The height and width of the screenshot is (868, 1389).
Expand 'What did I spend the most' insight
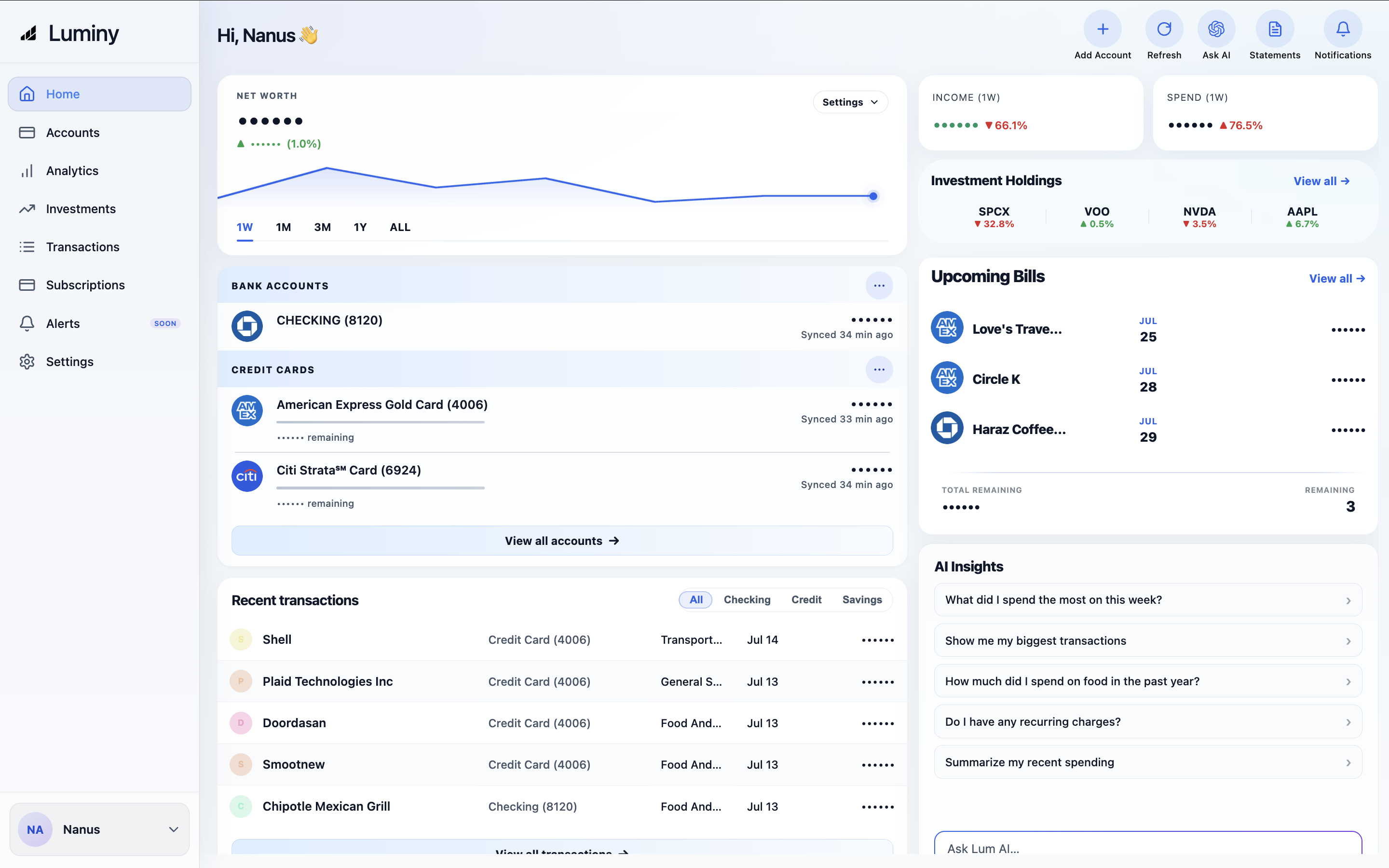pyautogui.click(x=1148, y=600)
